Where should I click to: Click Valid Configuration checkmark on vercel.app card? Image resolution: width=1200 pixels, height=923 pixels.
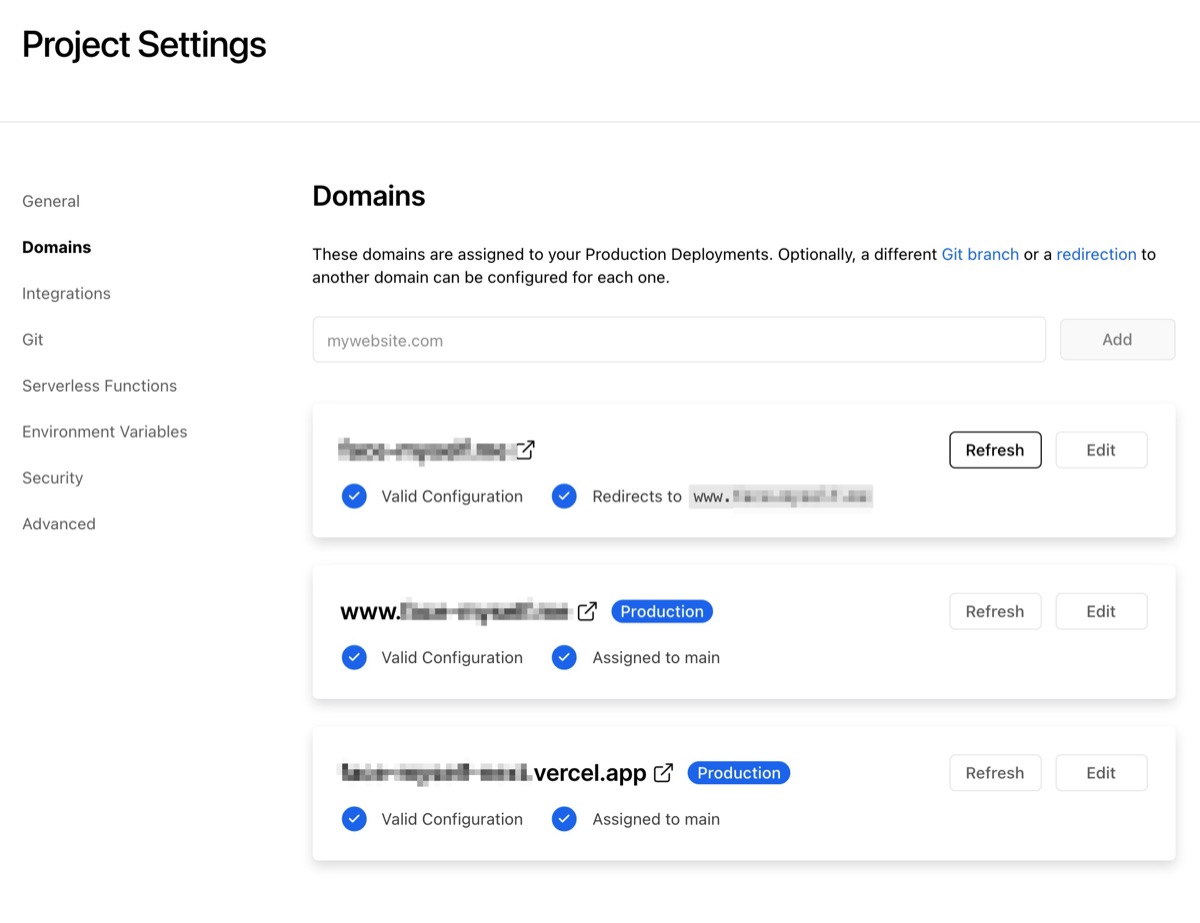(354, 818)
